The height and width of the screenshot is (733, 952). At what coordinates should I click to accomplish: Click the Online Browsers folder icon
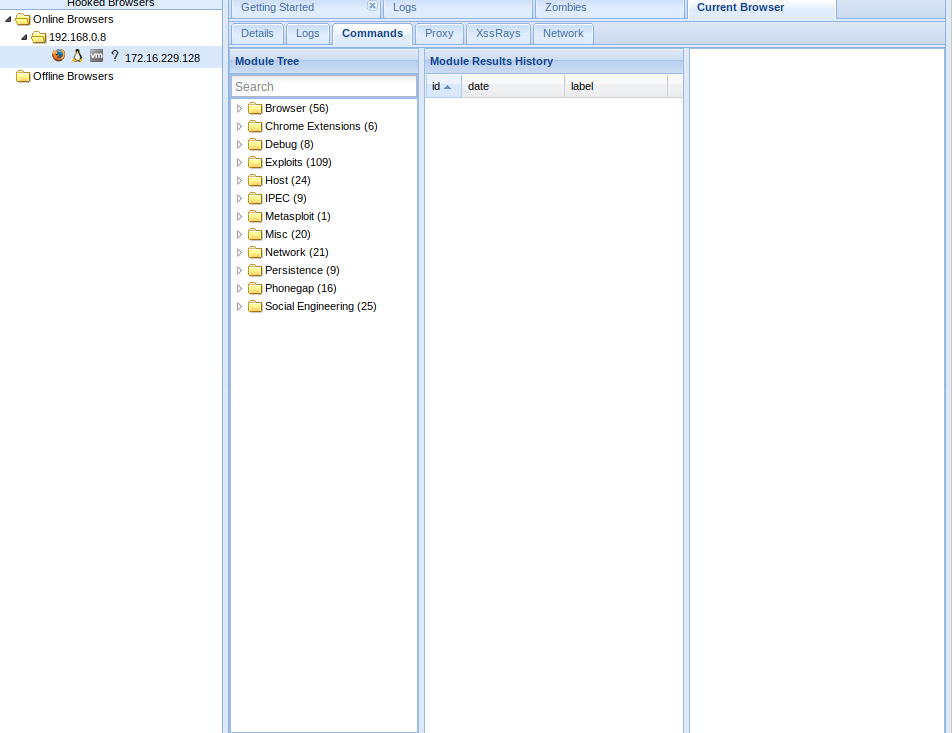(22, 19)
